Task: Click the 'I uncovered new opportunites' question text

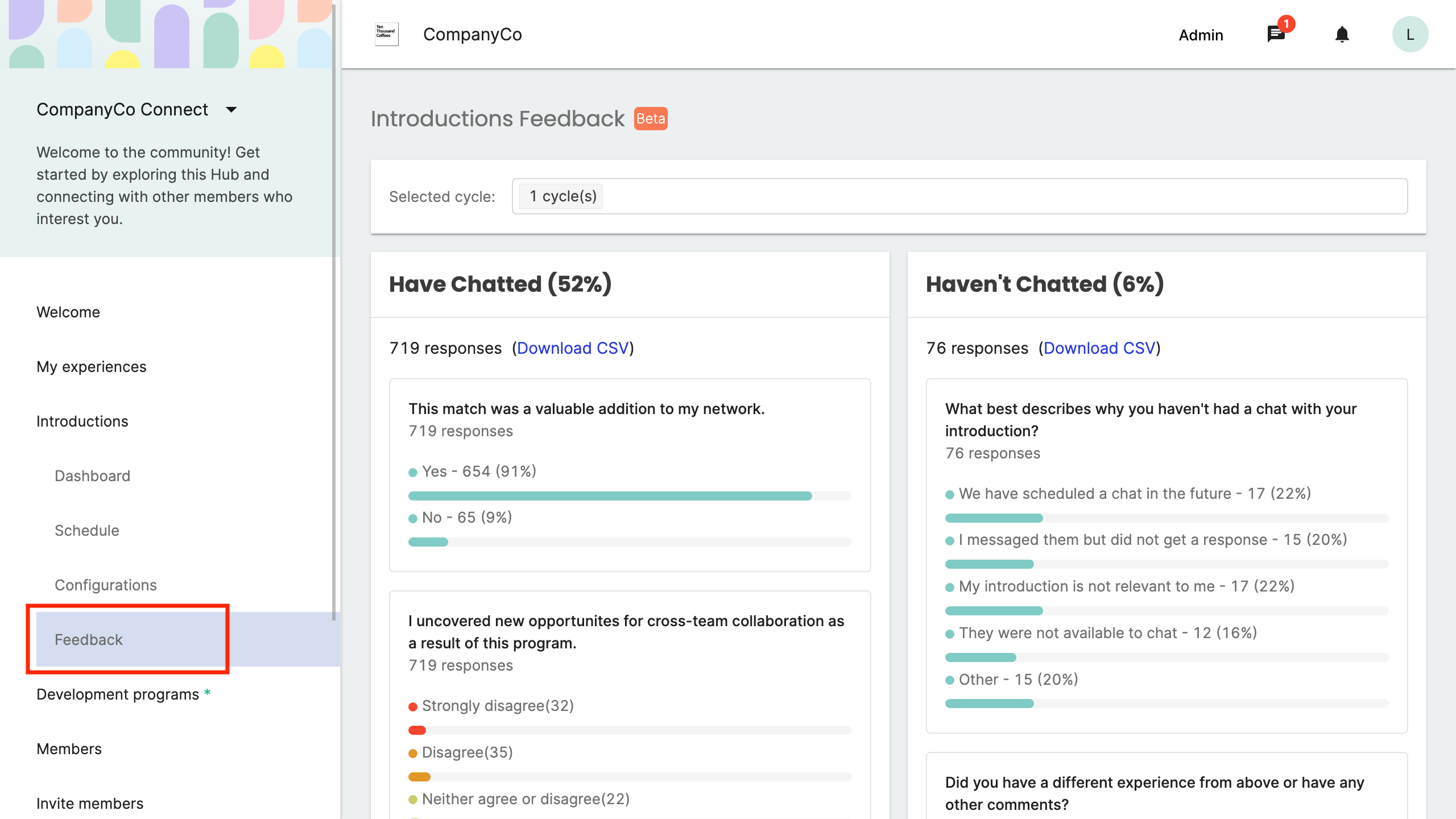Action: (626, 632)
